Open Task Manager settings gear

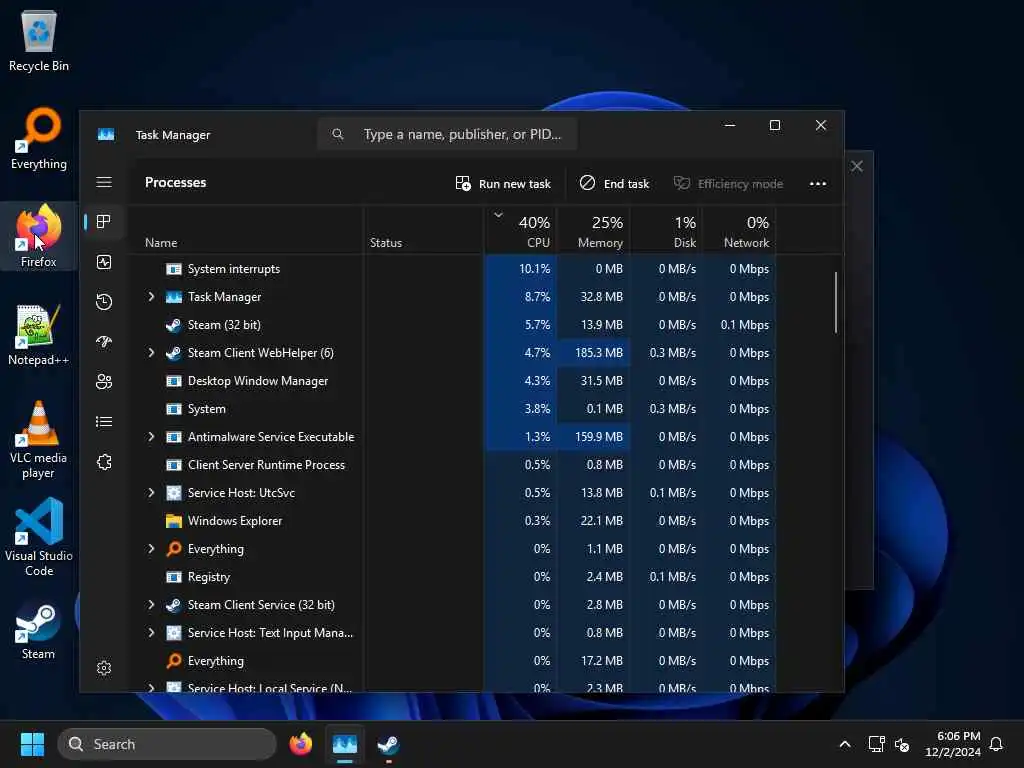click(x=104, y=668)
